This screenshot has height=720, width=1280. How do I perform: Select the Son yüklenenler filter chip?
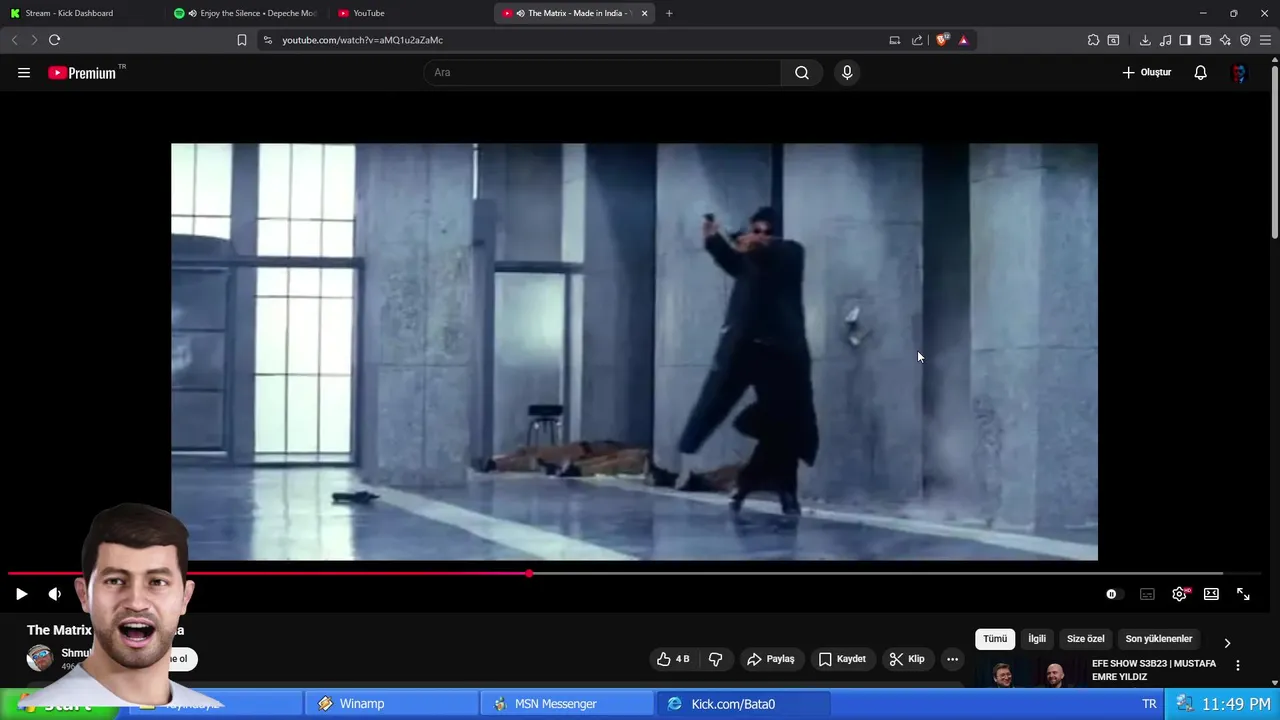(x=1159, y=639)
